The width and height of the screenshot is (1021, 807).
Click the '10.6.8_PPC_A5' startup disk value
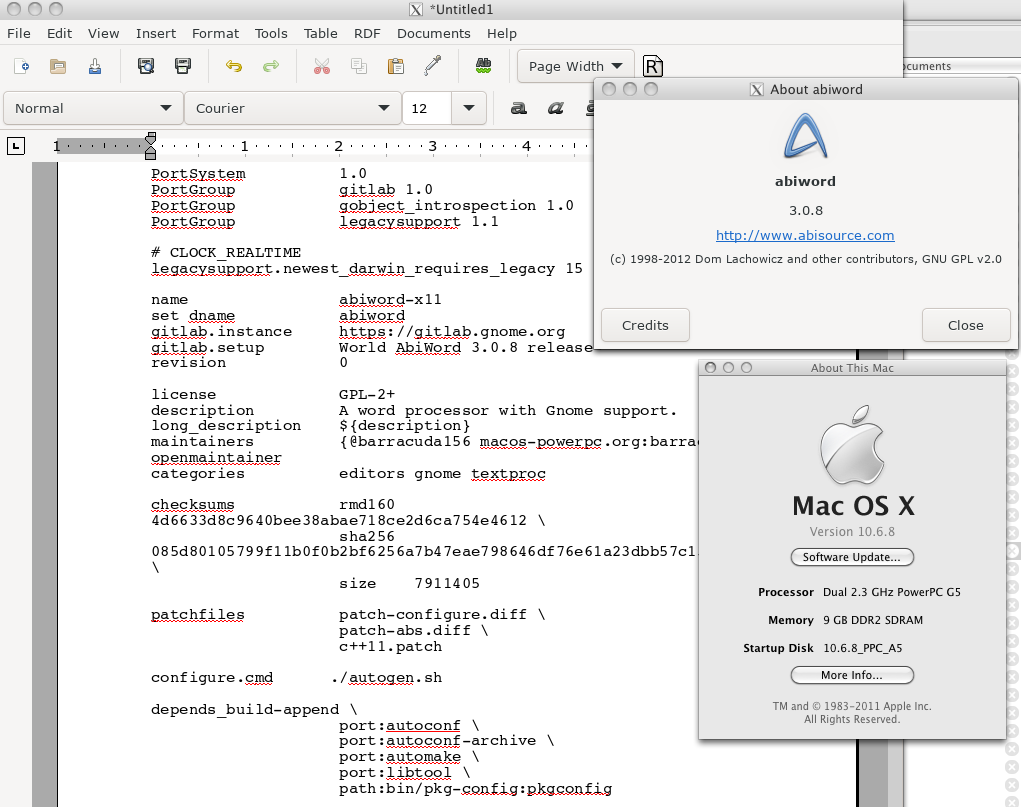(x=863, y=648)
